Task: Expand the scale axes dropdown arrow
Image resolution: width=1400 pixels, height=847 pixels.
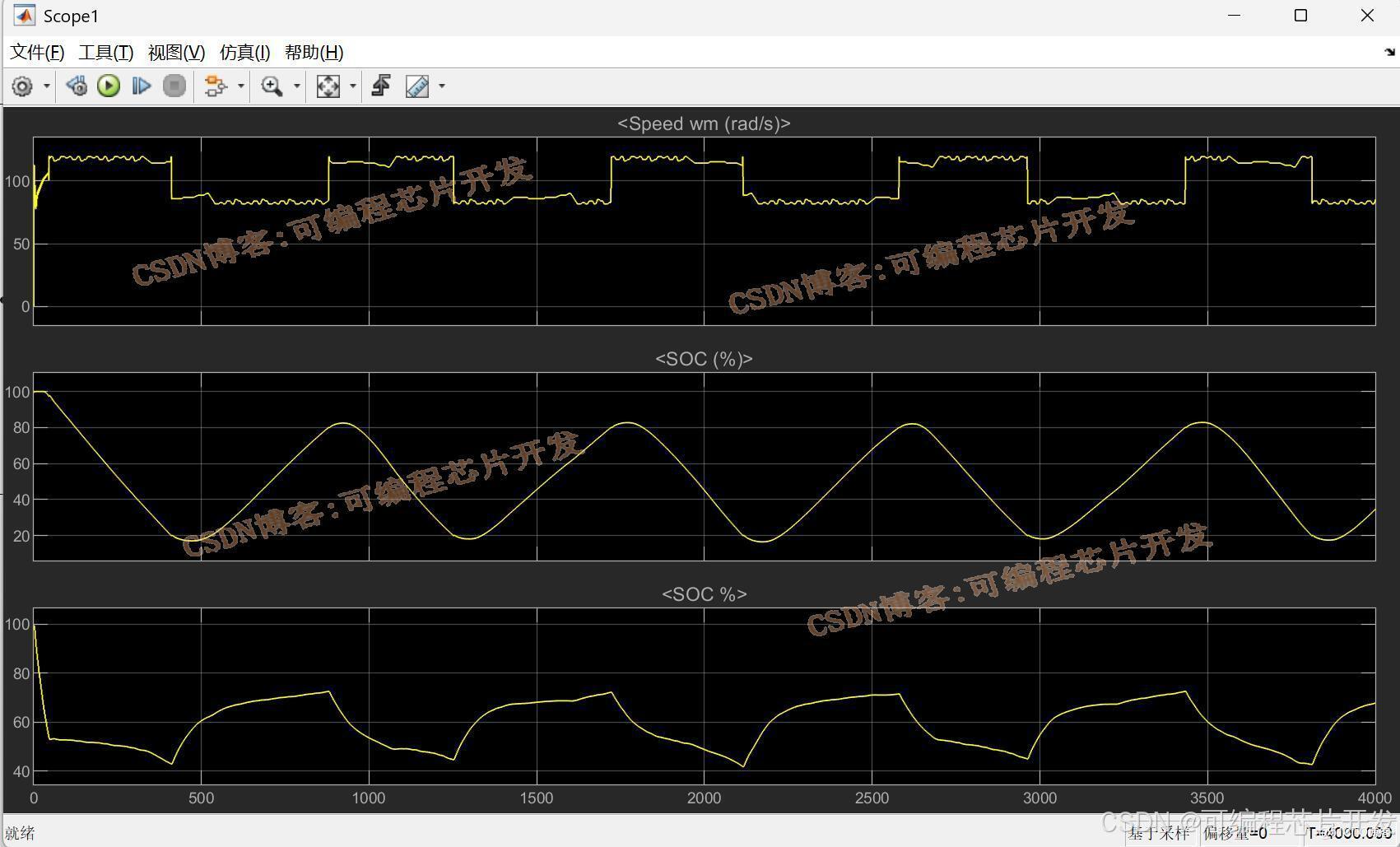Action: click(x=353, y=86)
